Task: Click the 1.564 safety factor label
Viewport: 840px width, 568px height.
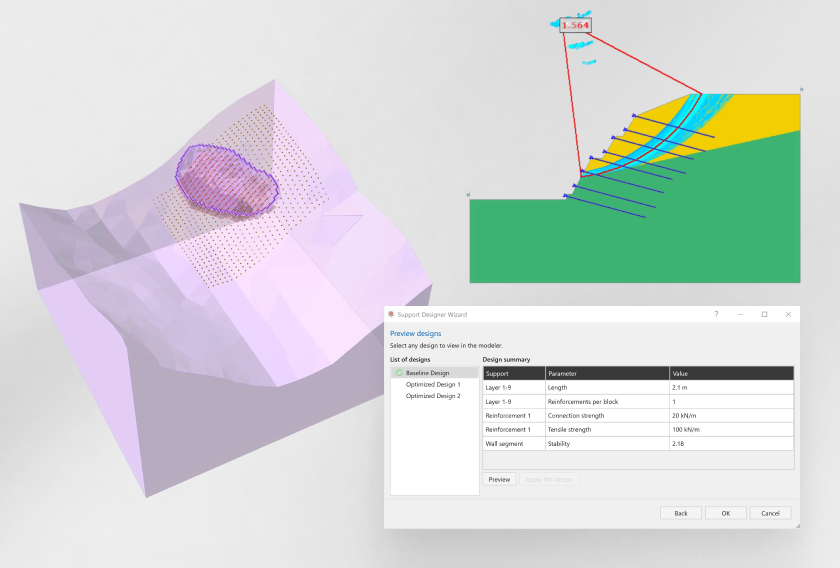Action: click(575, 25)
